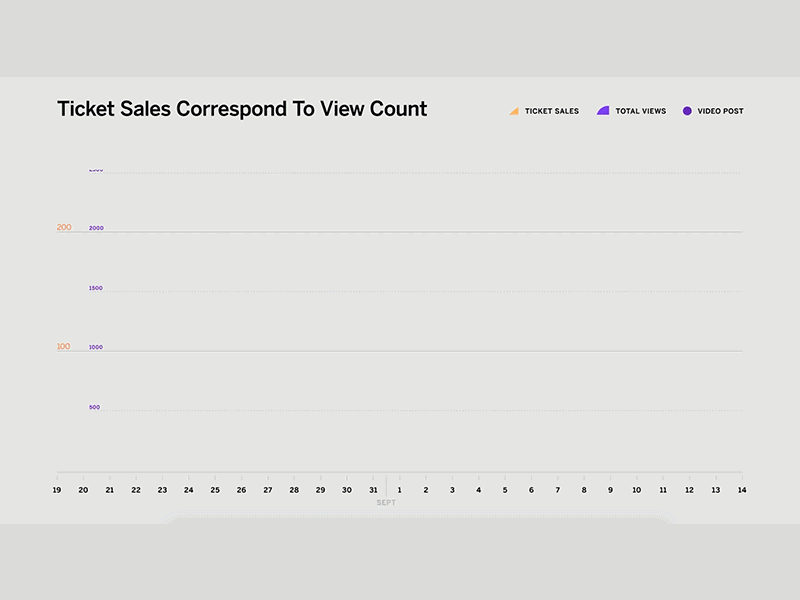
Task: Click the orange 200 ticket axis label
Action: [x=64, y=227]
